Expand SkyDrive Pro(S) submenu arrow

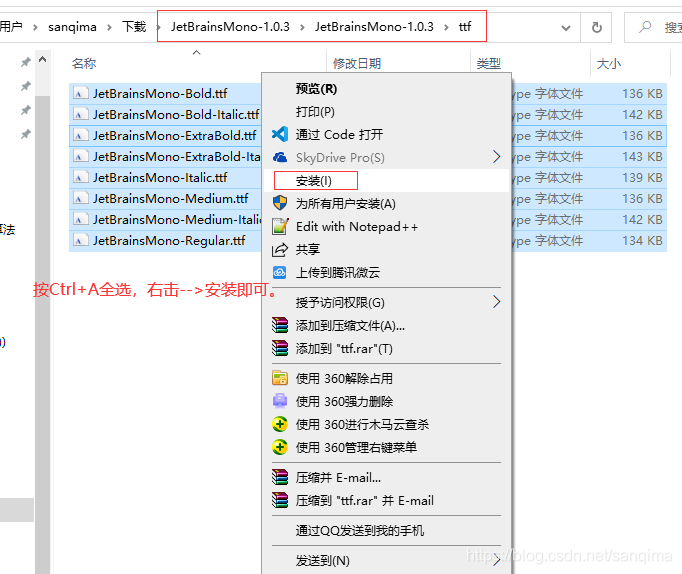[x=496, y=157]
